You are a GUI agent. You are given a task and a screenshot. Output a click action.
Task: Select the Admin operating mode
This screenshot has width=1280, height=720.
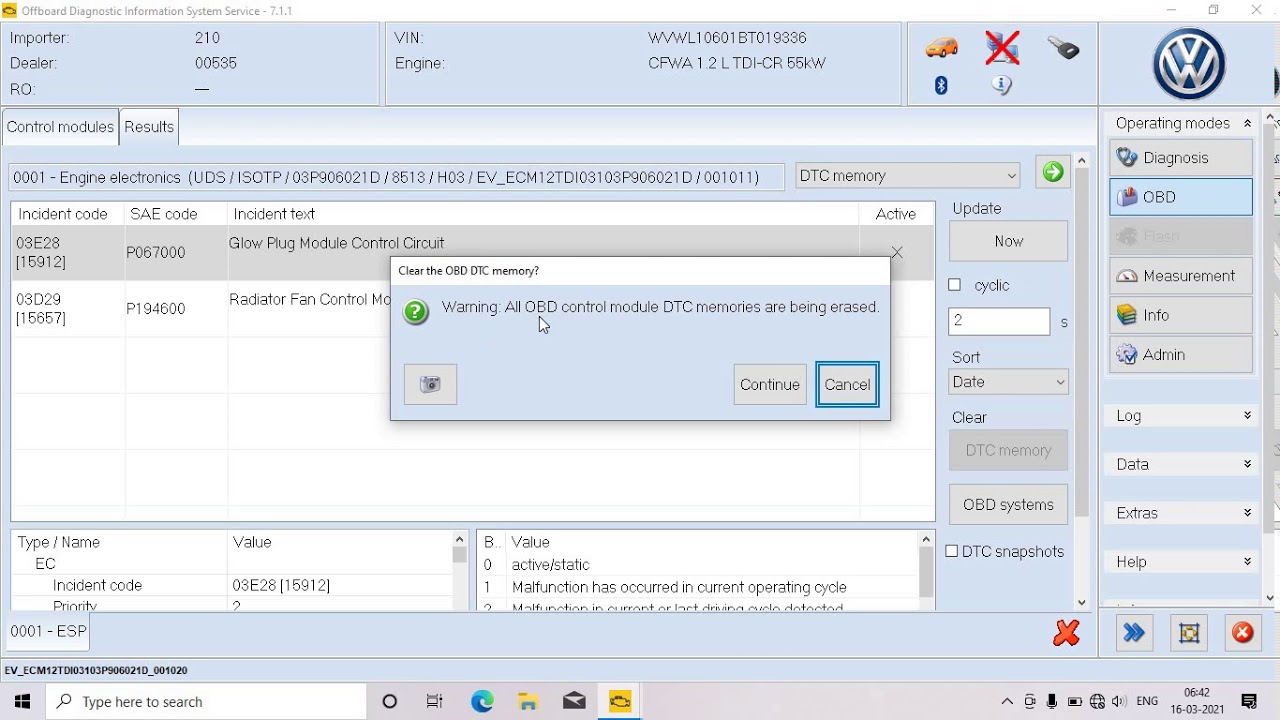click(x=1180, y=355)
